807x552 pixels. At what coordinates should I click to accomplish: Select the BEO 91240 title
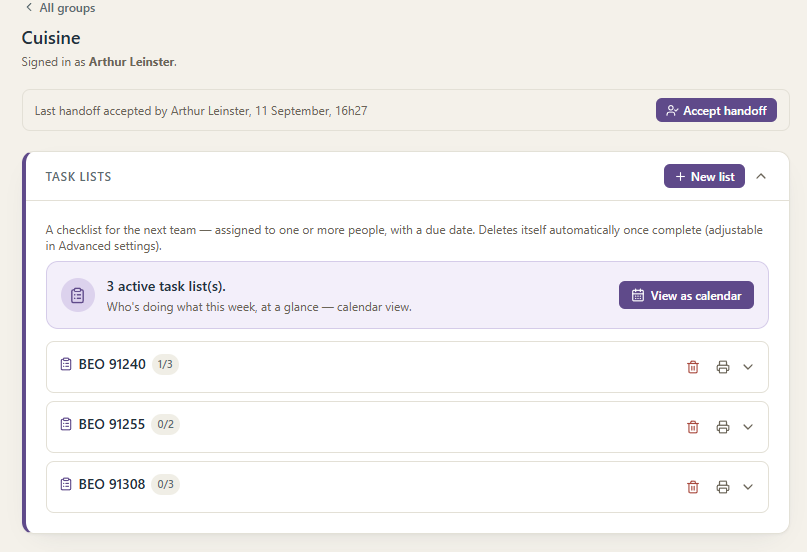coord(112,364)
